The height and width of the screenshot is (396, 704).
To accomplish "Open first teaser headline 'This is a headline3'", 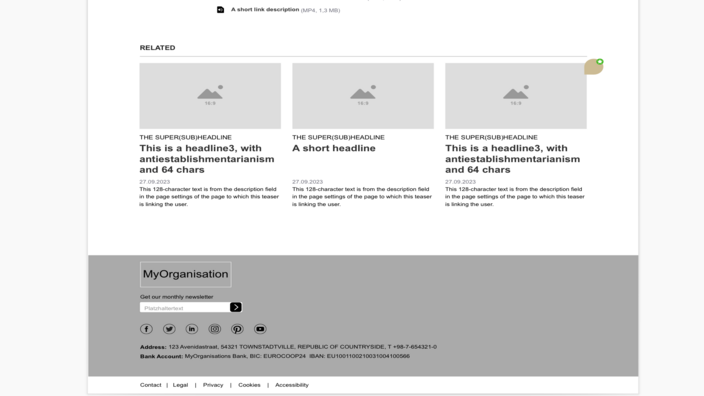I will (207, 159).
